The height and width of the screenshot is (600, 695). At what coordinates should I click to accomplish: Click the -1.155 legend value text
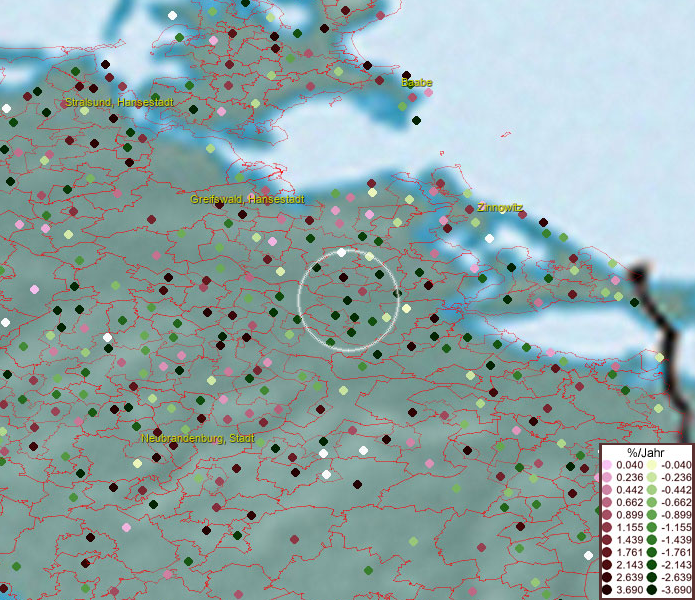point(676,527)
